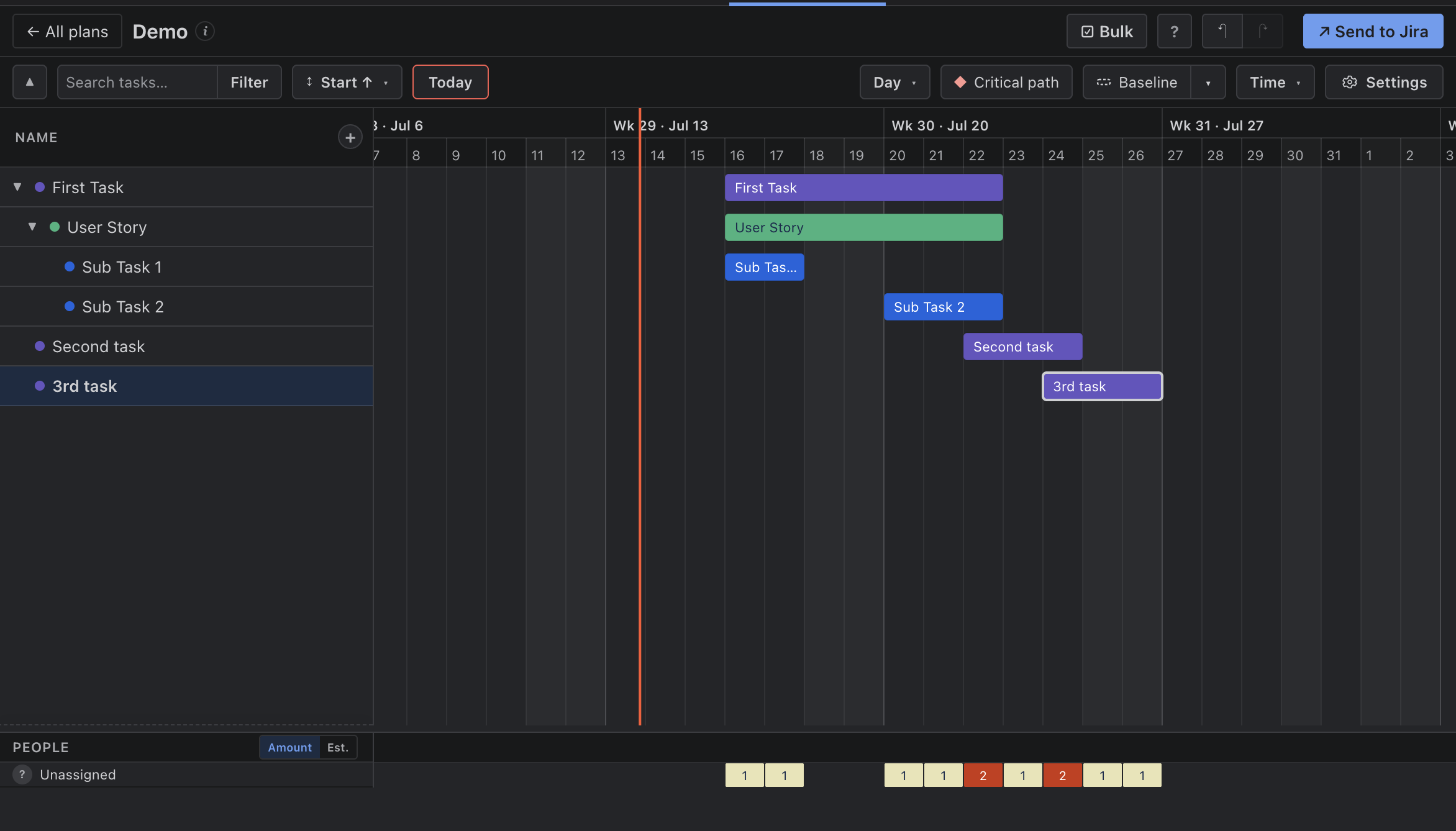The height and width of the screenshot is (831, 1456).
Task: Click the red workload cell on day 24
Action: click(x=1062, y=775)
